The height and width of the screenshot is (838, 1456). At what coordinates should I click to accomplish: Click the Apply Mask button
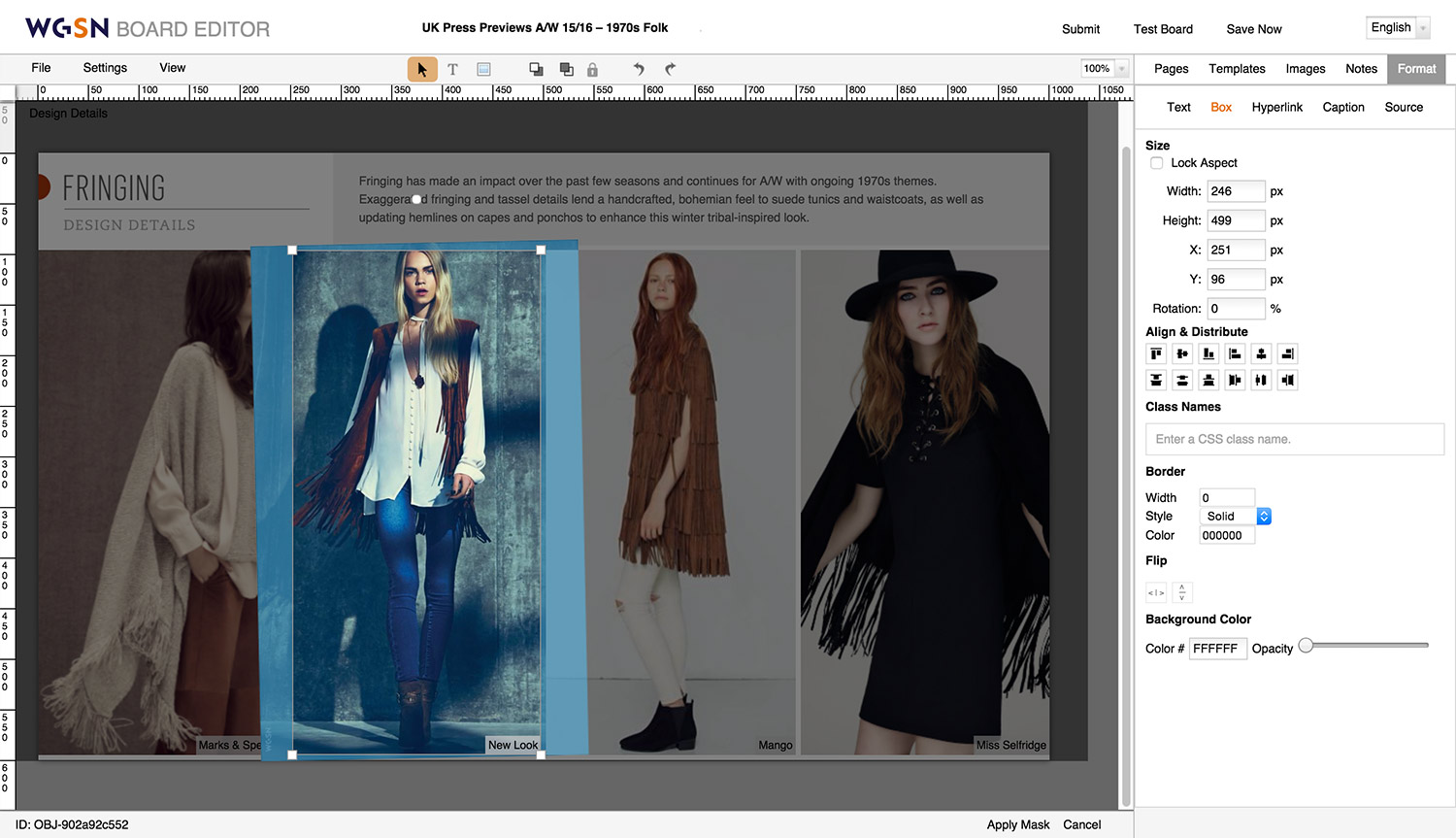tap(1017, 824)
